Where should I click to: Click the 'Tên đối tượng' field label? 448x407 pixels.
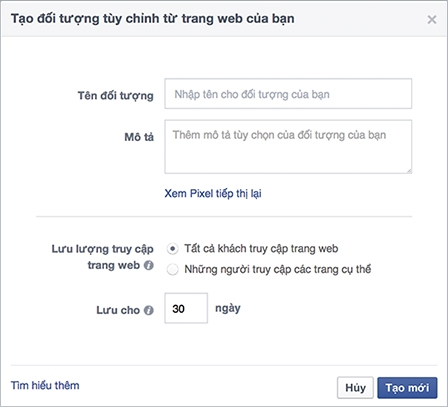tap(115, 96)
